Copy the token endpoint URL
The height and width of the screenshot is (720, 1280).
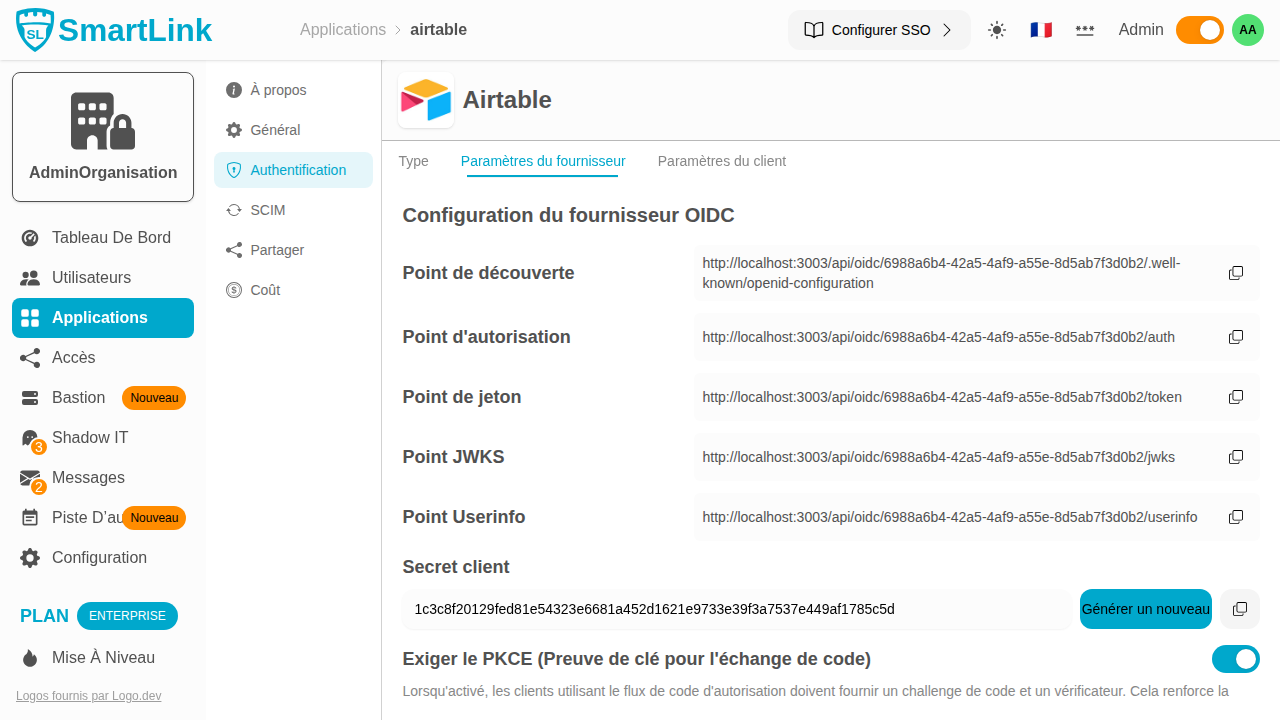pyautogui.click(x=1236, y=397)
